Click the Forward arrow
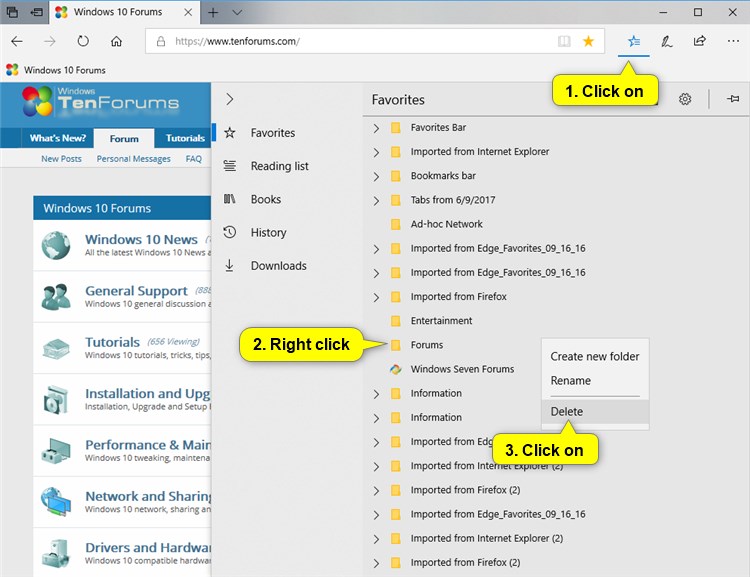 pyautogui.click(x=50, y=41)
